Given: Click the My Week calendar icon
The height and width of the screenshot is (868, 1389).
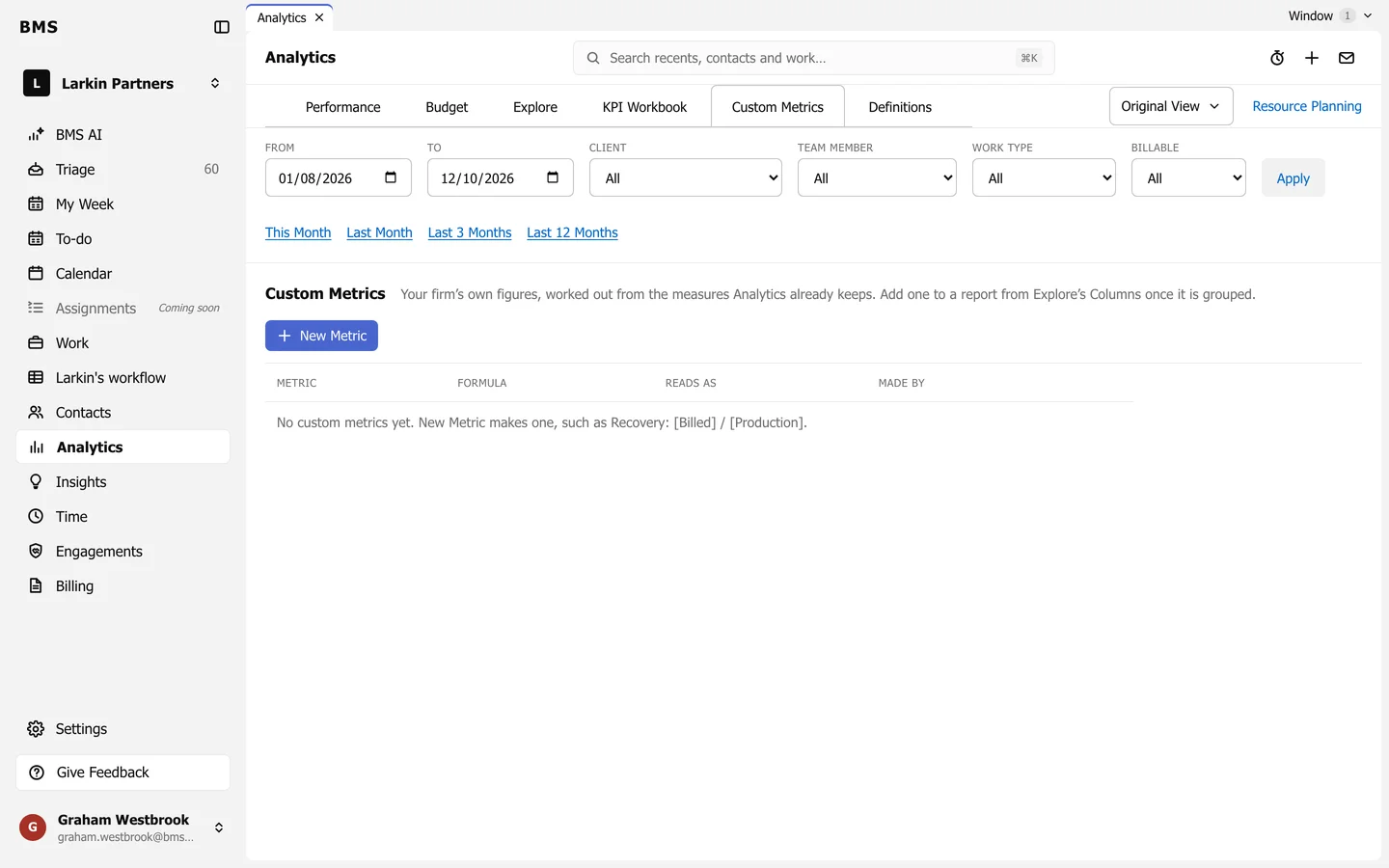Looking at the screenshot, I should point(36,204).
